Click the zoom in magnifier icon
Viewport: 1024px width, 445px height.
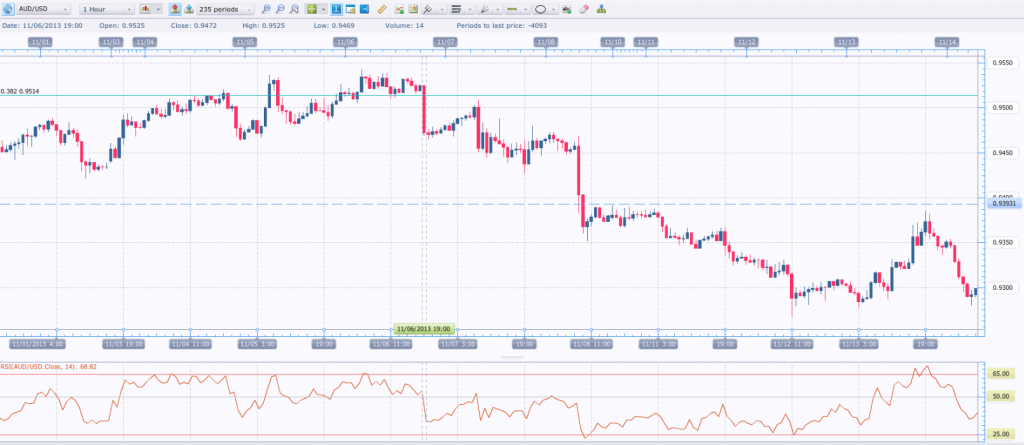pyautogui.click(x=266, y=9)
